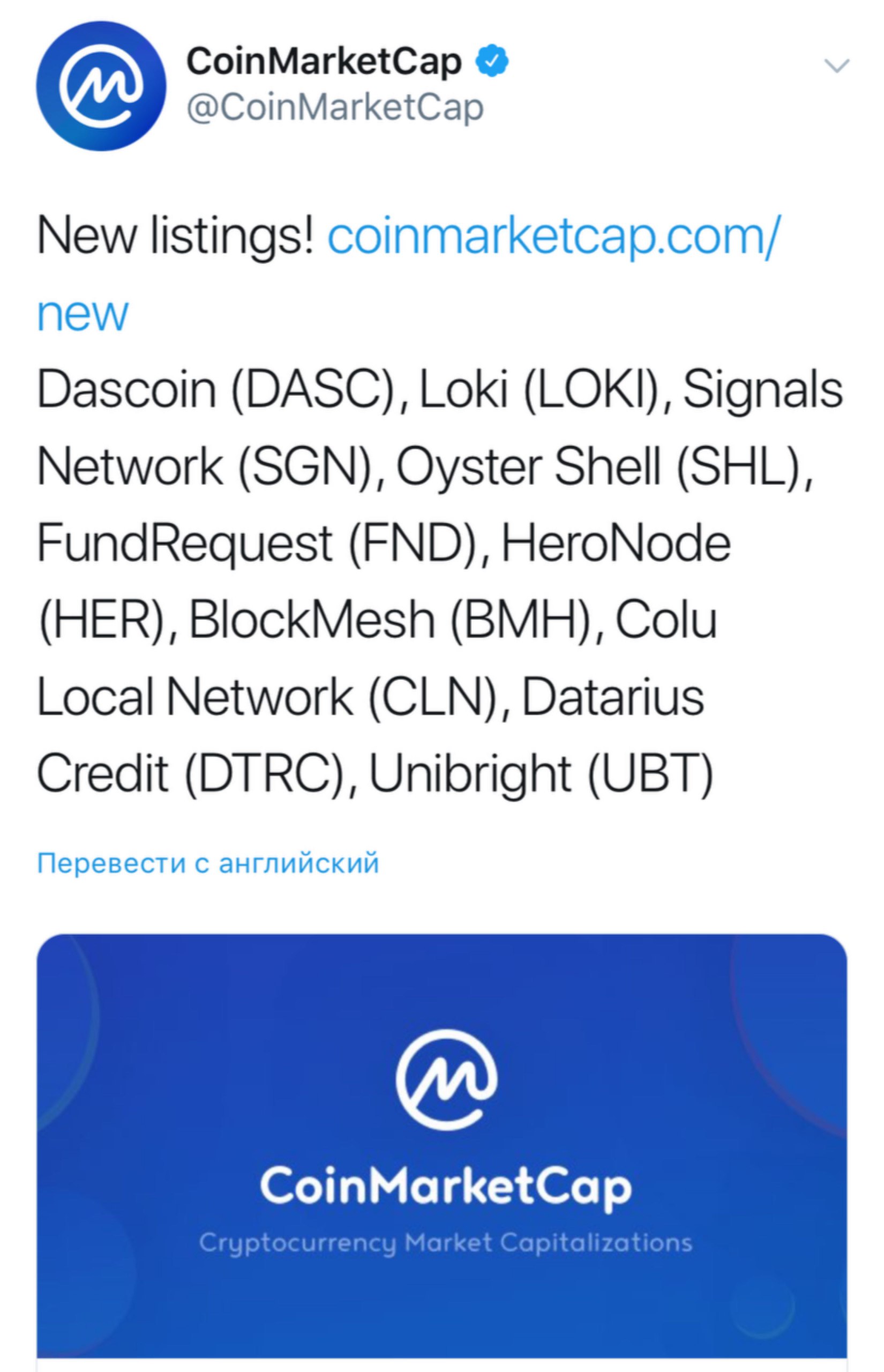Screen dimensions: 884x1372
Task: Click the "New listings!" tweet text
Action: 176,236
